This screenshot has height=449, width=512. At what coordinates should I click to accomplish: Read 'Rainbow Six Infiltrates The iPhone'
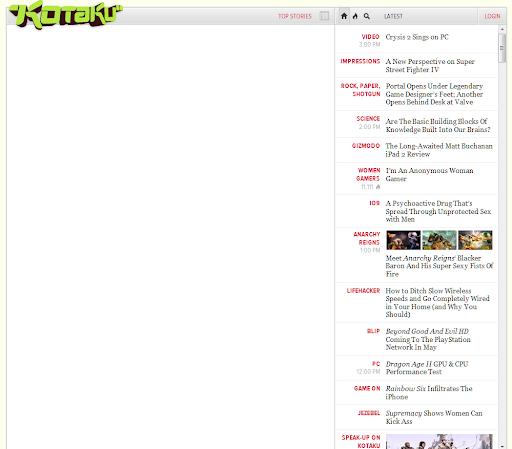coord(429,393)
